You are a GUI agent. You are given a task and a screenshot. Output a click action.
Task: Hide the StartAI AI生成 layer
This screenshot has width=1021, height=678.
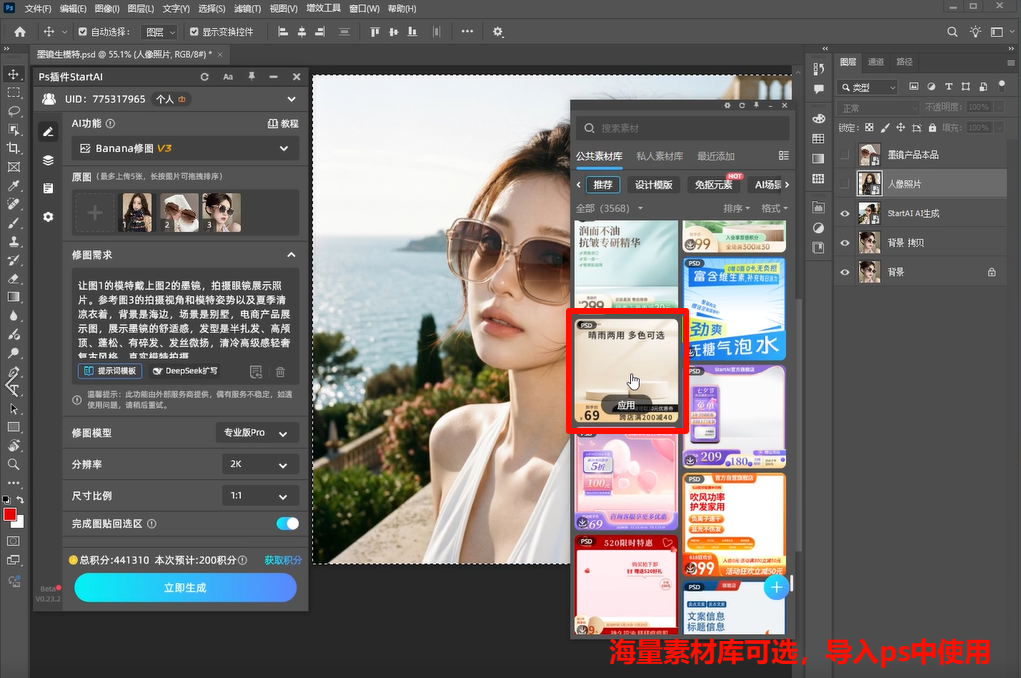point(843,213)
